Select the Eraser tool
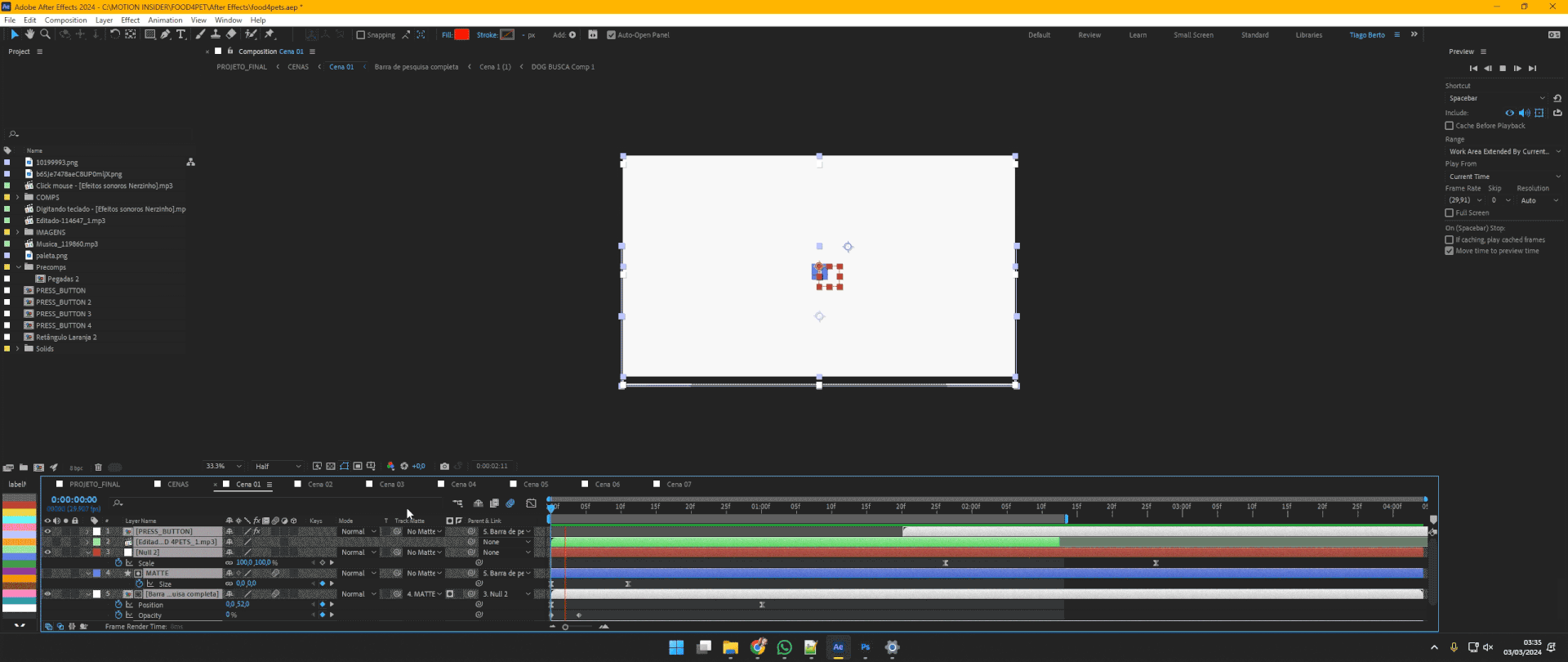 click(231, 34)
